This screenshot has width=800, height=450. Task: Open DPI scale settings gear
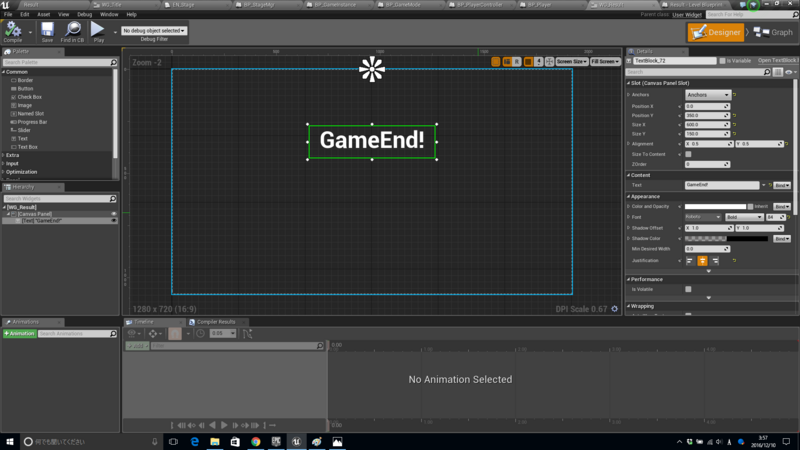pos(615,309)
